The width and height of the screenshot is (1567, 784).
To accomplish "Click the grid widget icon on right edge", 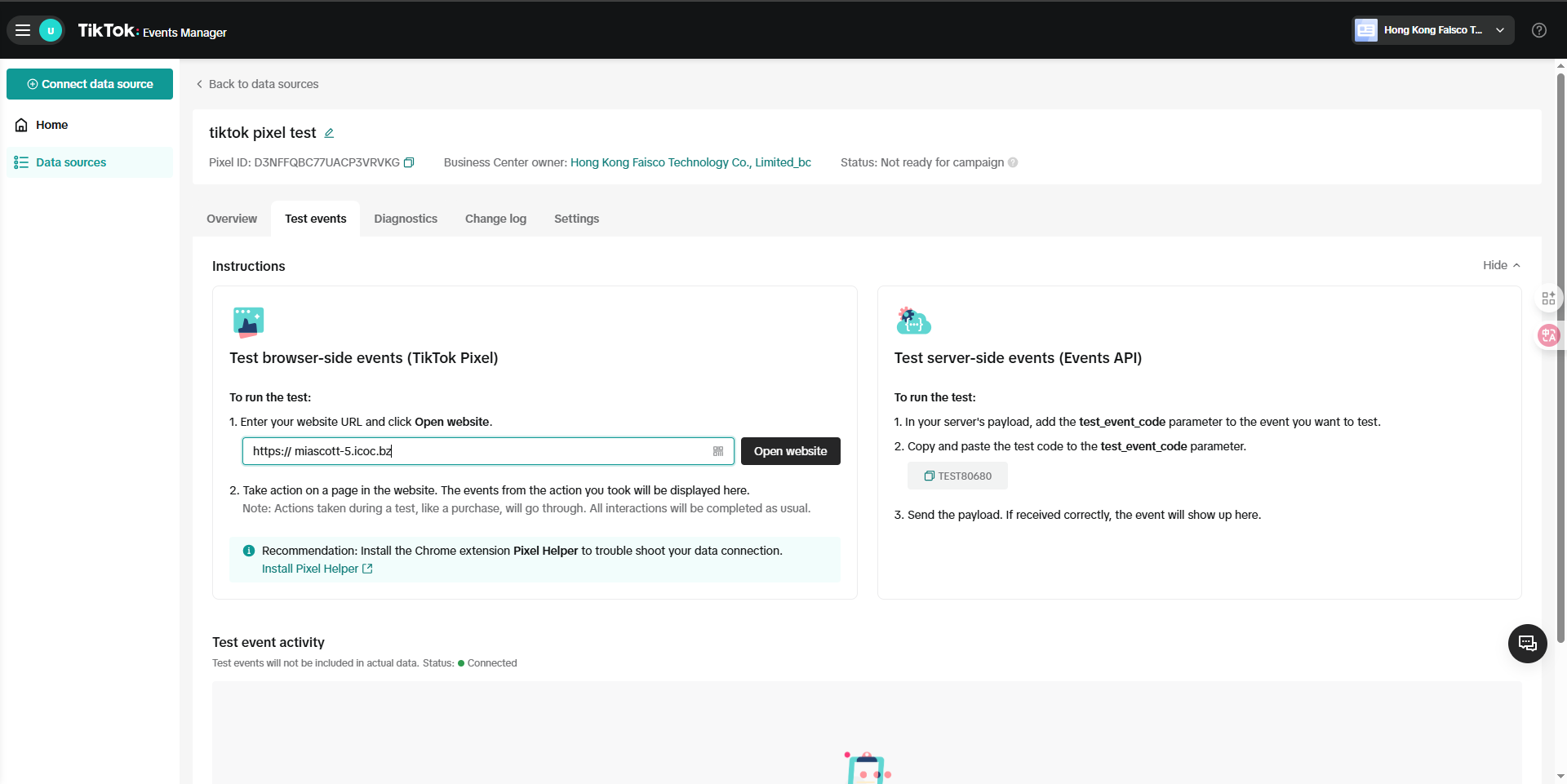I will (x=1548, y=299).
